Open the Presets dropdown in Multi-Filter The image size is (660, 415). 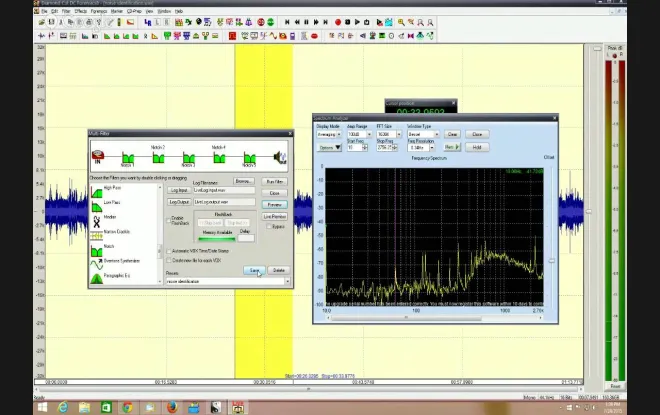click(287, 281)
